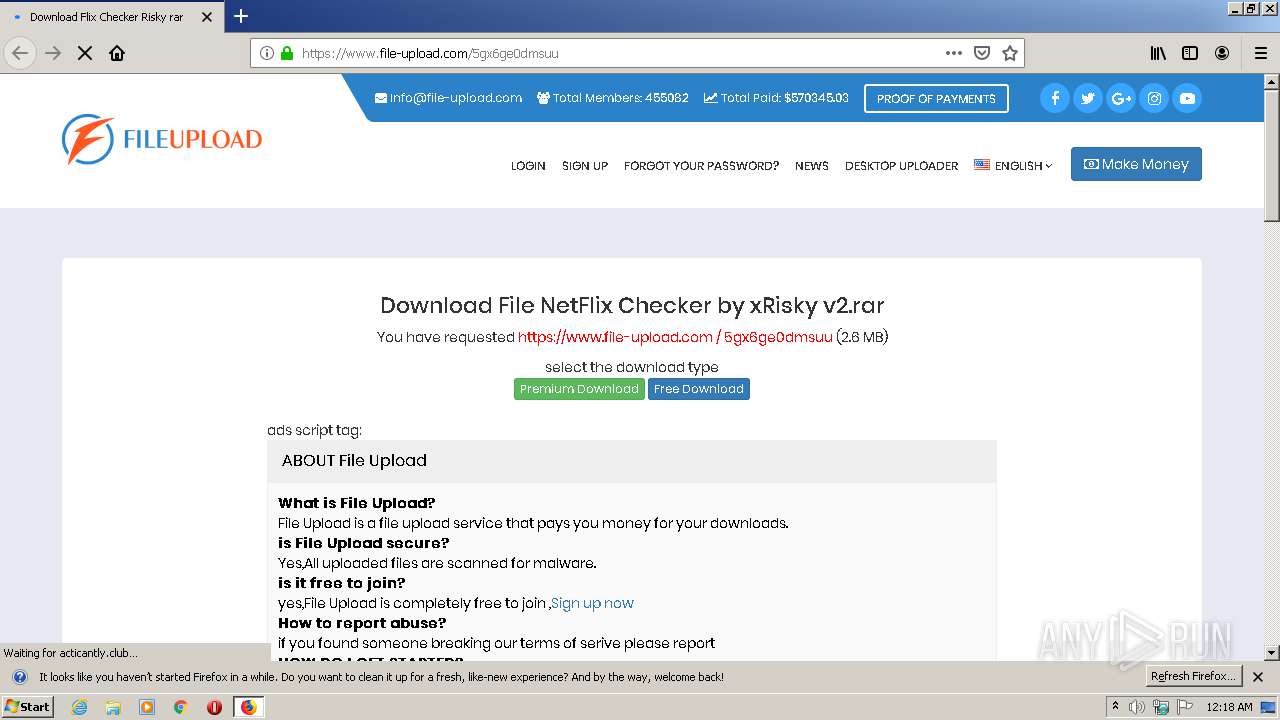Open the DESKTOP UPLOADER menu link
The height and width of the screenshot is (720, 1280).
click(901, 166)
